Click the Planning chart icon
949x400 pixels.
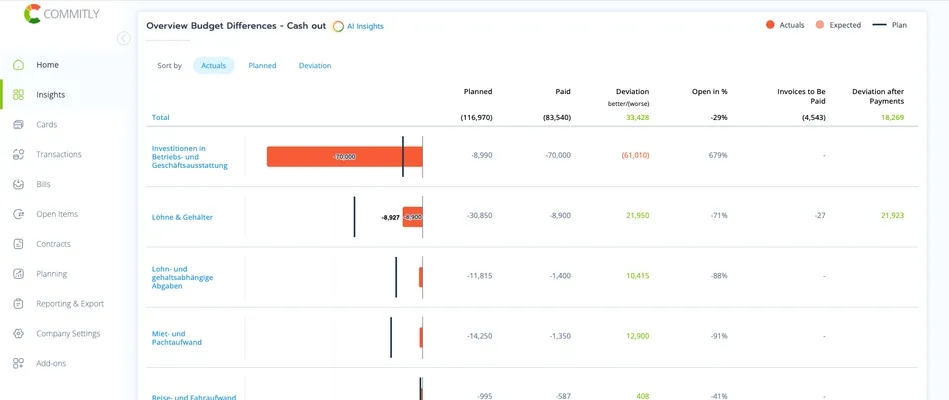coord(19,274)
